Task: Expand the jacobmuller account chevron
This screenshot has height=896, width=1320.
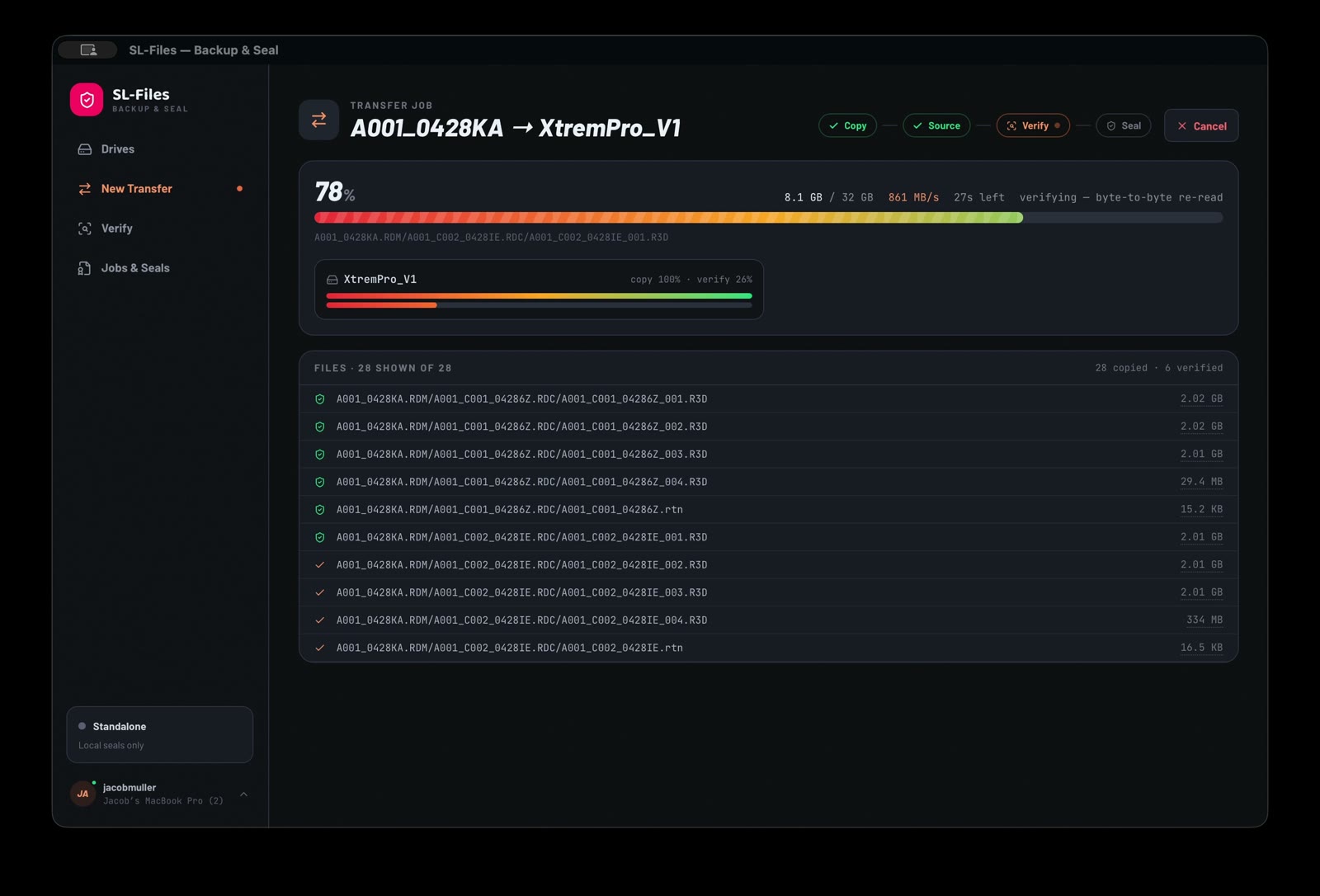Action: [243, 795]
